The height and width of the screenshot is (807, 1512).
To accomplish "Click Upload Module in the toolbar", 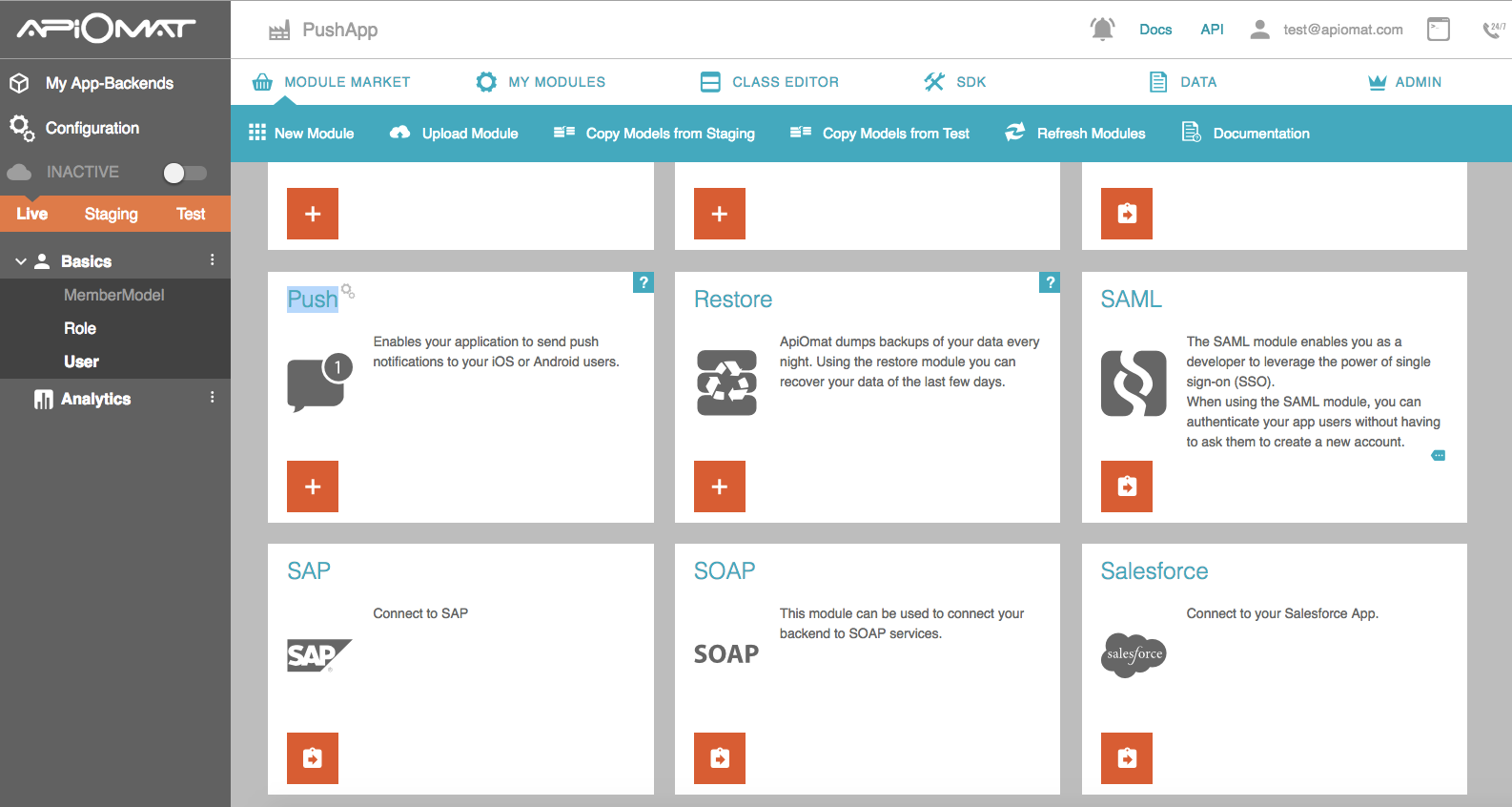I will pos(454,134).
